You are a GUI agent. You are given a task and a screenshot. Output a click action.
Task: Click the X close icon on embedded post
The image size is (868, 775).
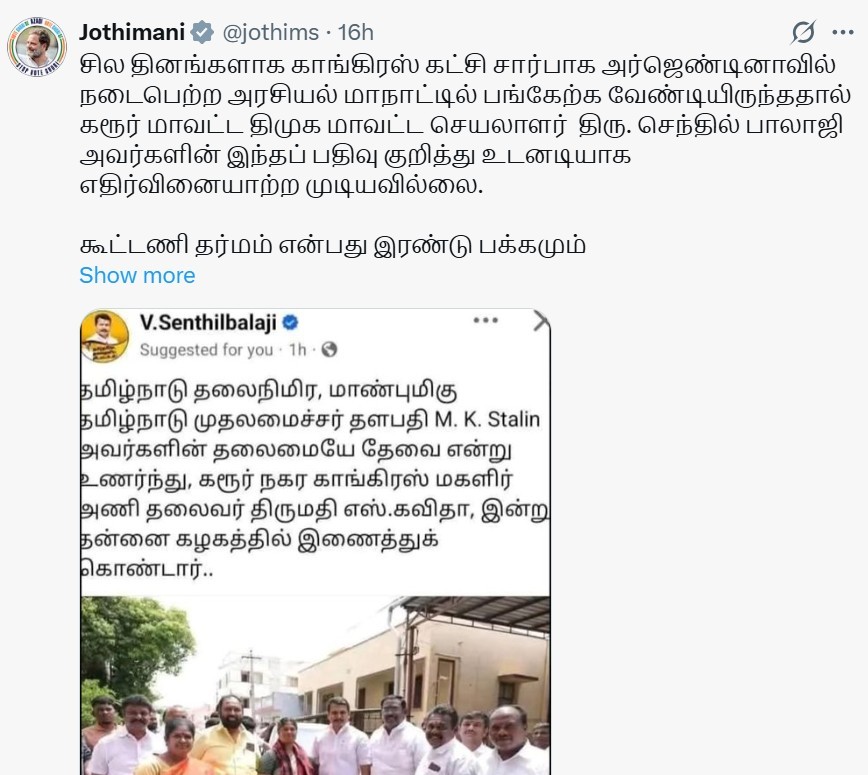click(x=541, y=321)
